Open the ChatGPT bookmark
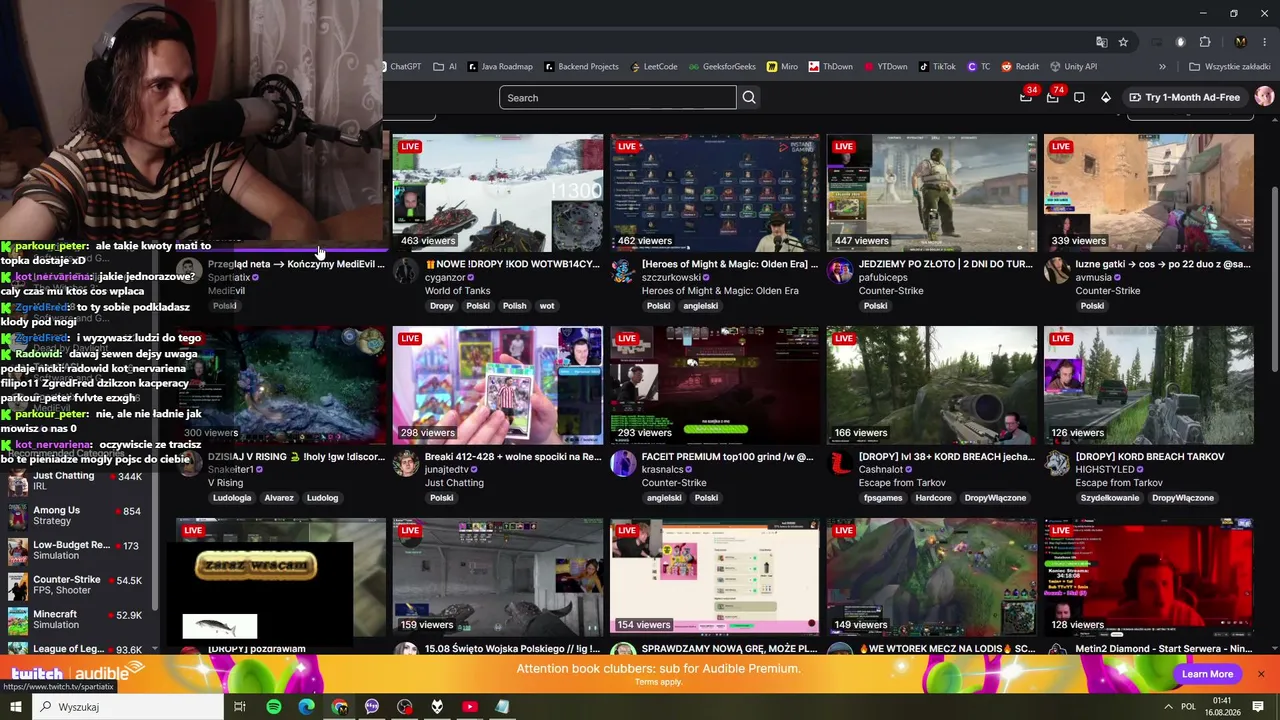The image size is (1280, 720). click(x=401, y=67)
